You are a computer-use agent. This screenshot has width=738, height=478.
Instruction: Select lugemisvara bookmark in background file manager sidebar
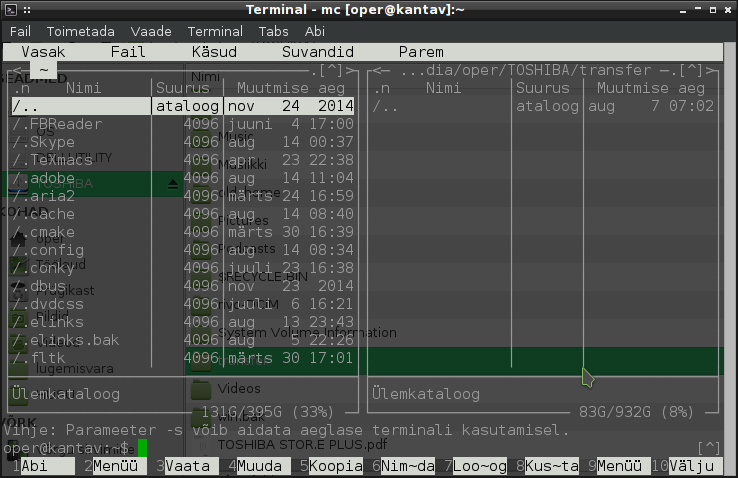[74, 368]
